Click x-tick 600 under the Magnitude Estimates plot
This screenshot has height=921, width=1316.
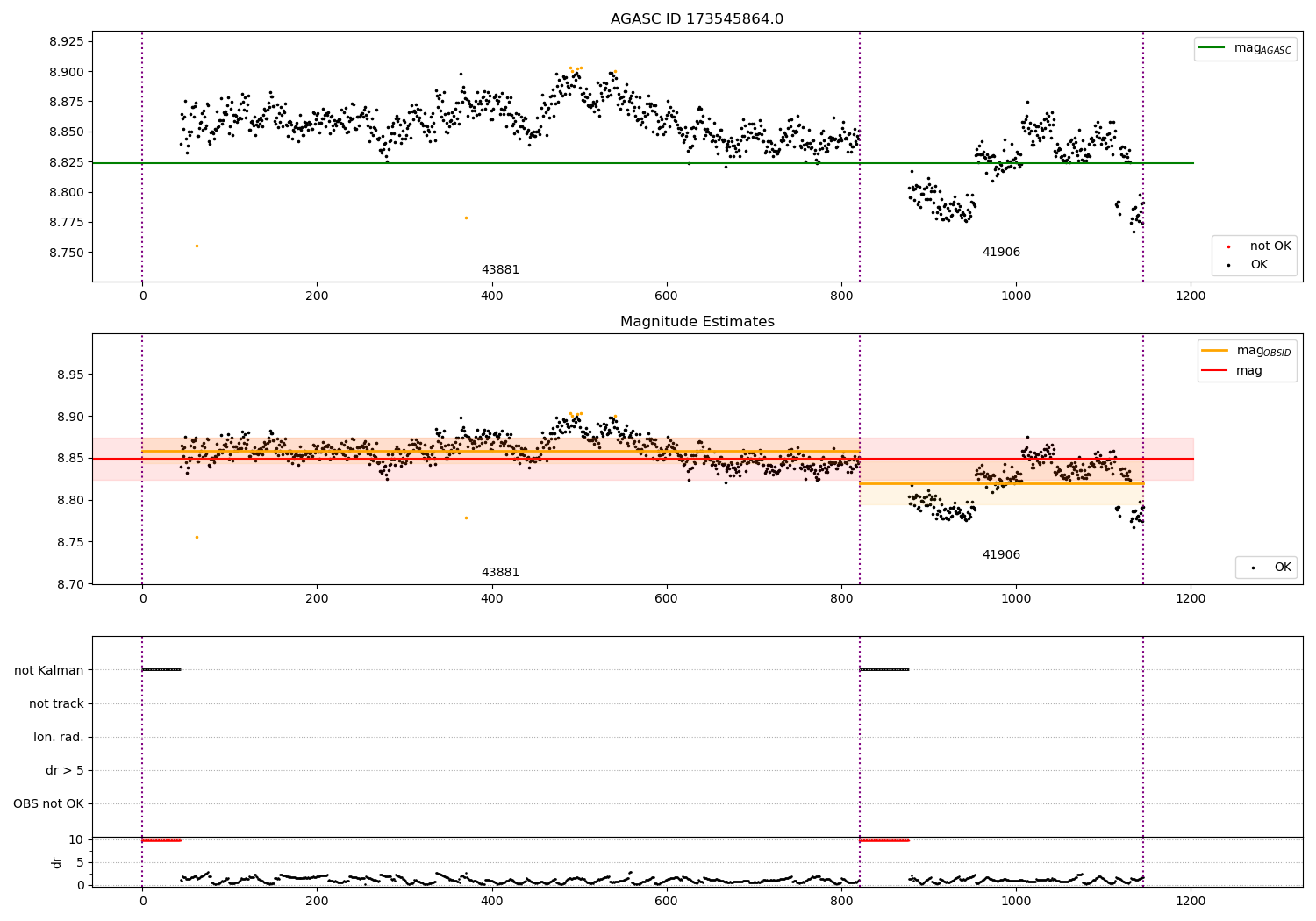click(x=667, y=599)
